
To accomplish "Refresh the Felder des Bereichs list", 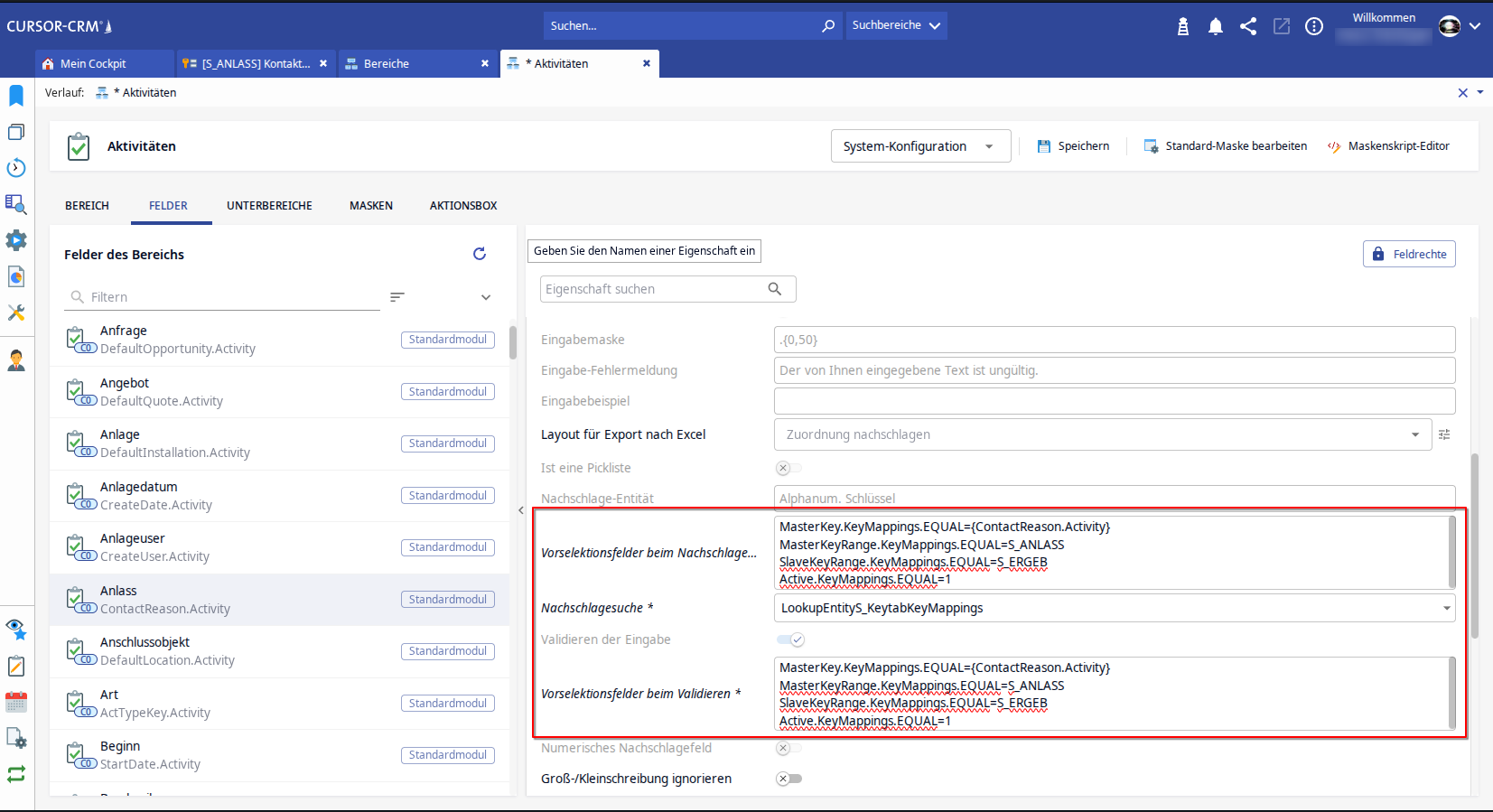I will tap(480, 254).
